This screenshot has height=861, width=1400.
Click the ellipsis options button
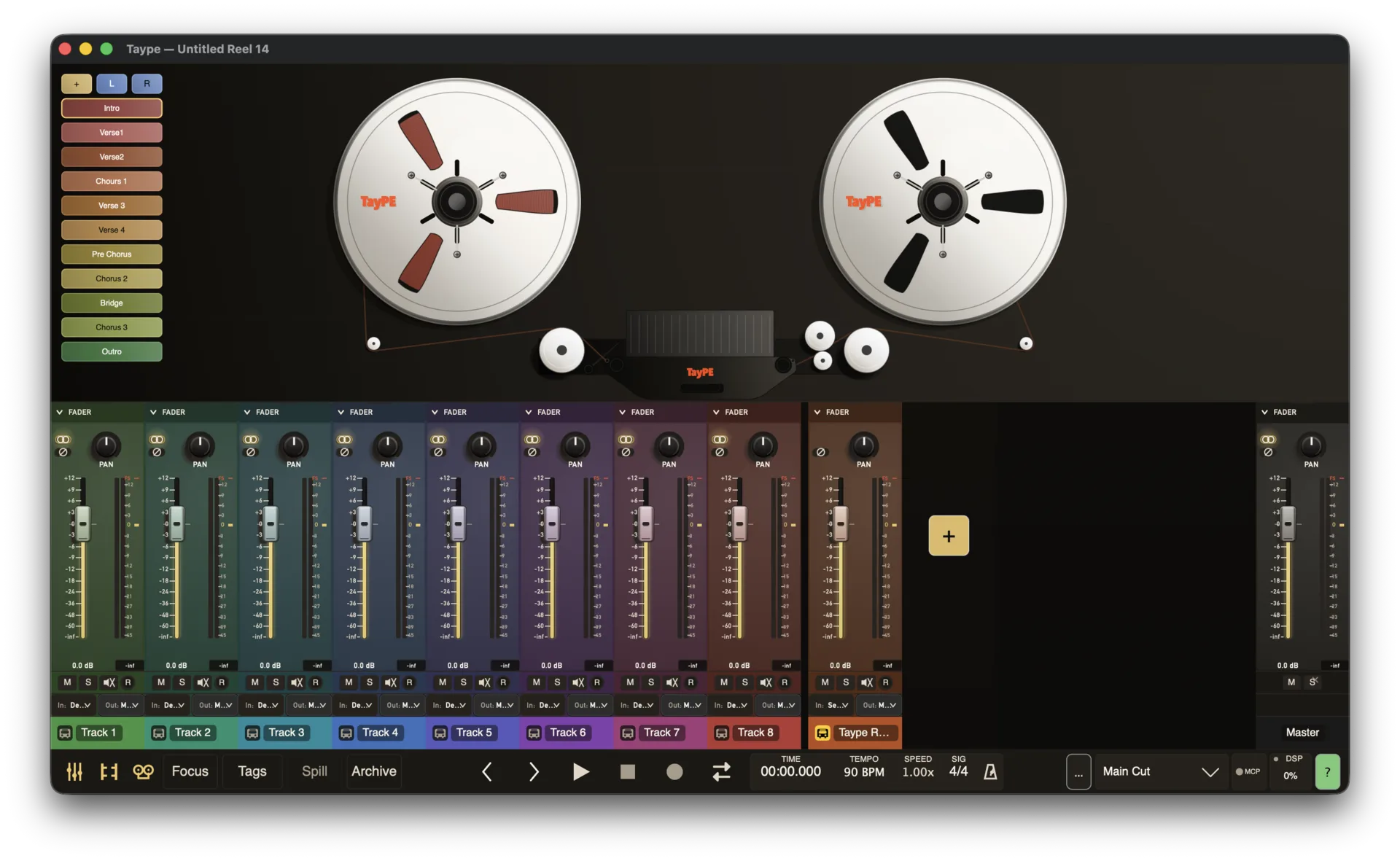point(1078,771)
